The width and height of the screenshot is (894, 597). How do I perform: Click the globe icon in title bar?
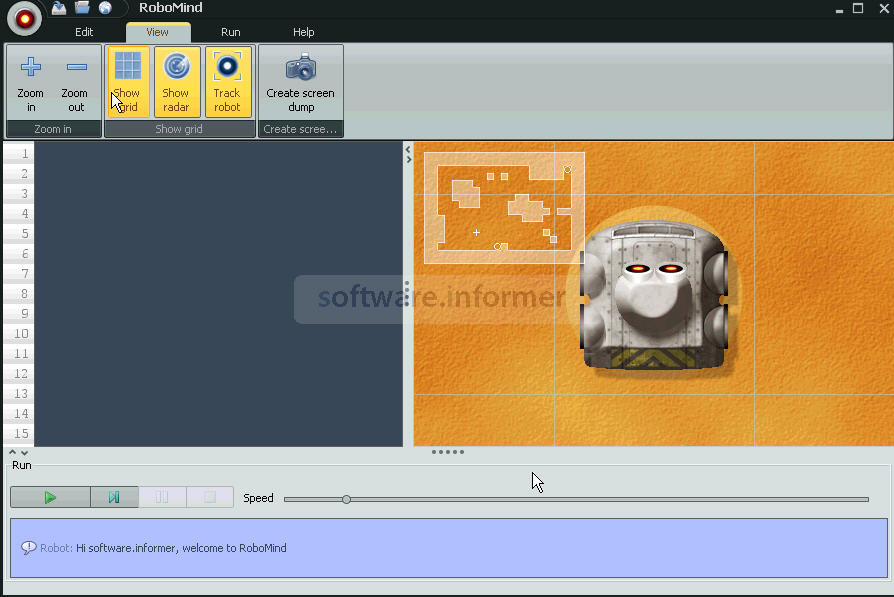[105, 7]
